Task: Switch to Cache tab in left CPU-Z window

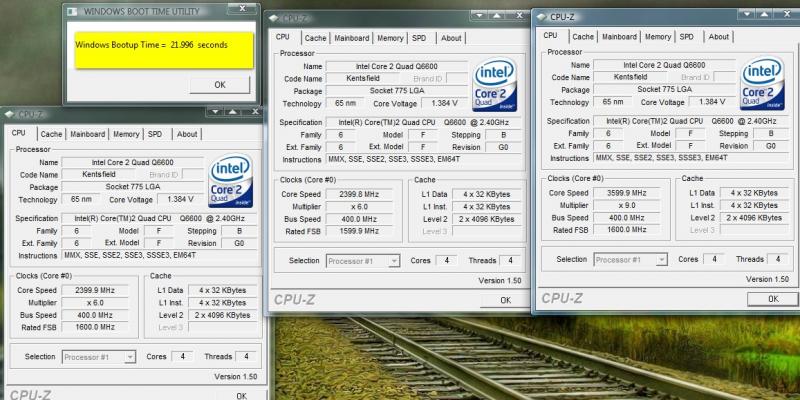Action: [51, 134]
